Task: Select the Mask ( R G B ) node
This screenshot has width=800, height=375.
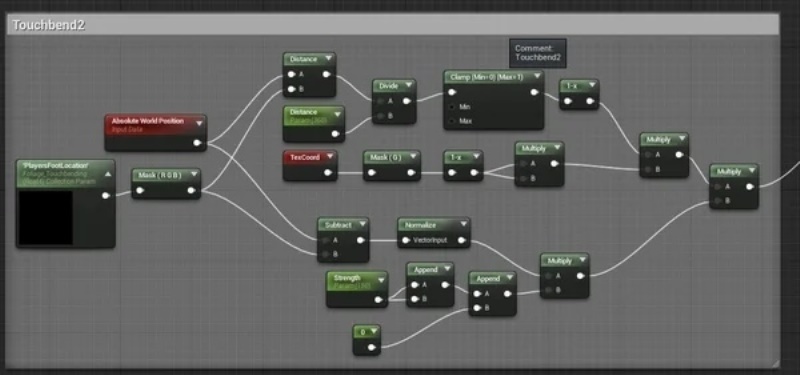Action: pyautogui.click(x=166, y=184)
